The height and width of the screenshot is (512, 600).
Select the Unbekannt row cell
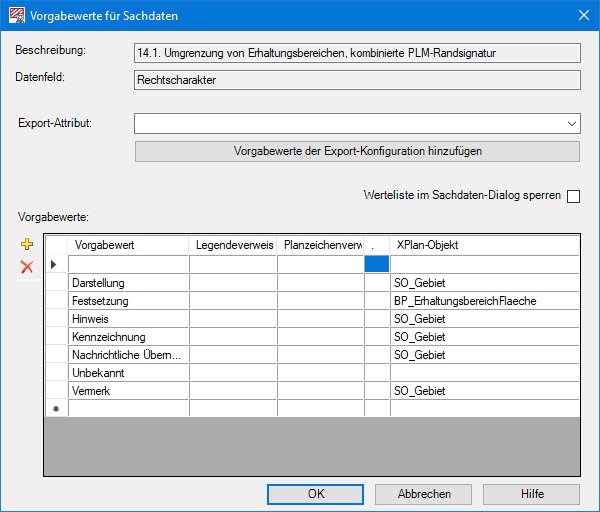pos(127,373)
